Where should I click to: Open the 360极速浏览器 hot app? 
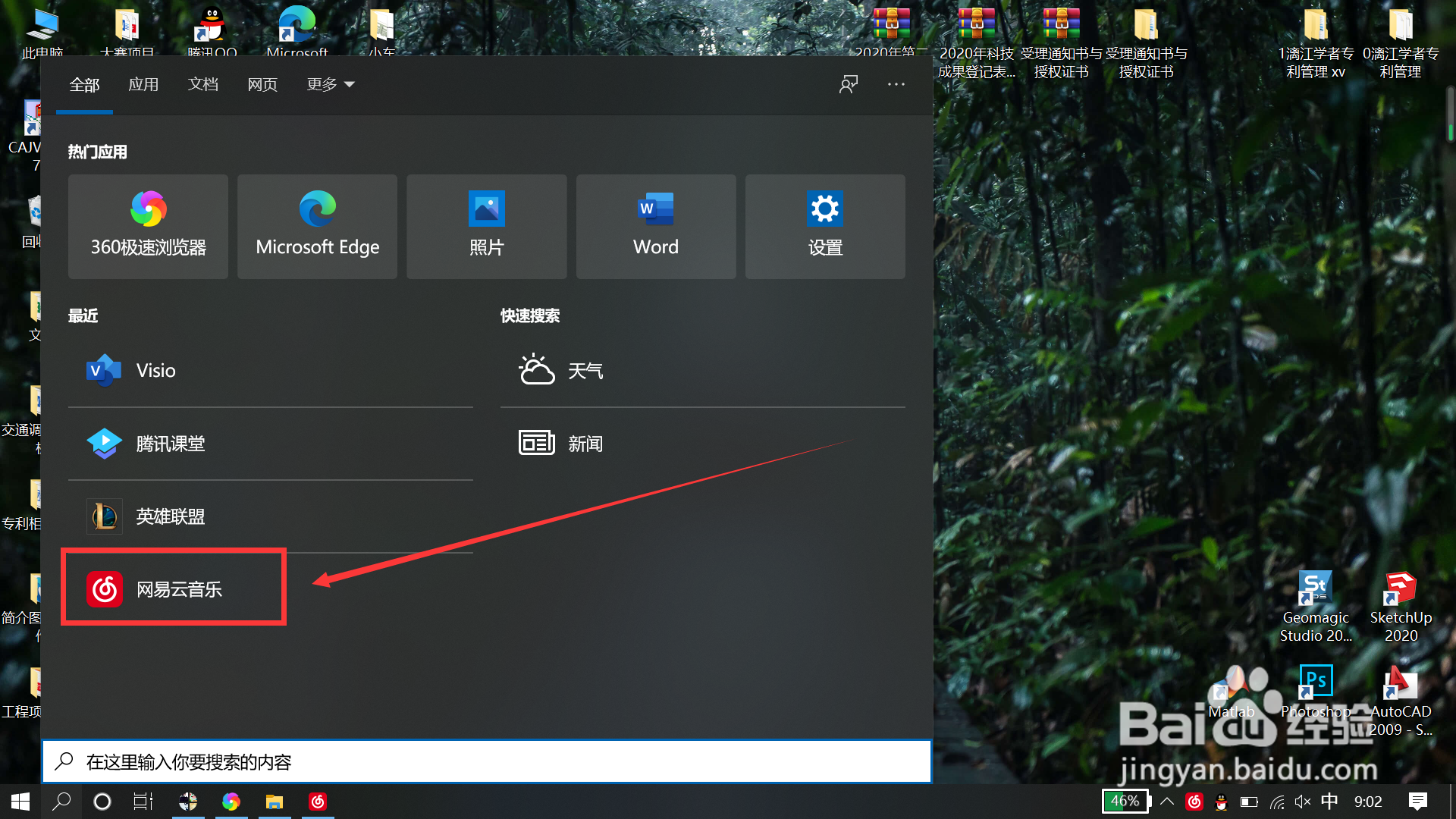(x=147, y=226)
